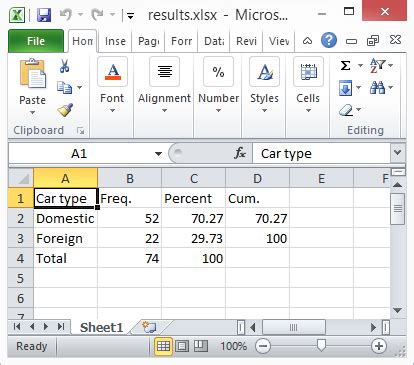The image size is (414, 365).
Task: Click the horizontal scrollbar thumb
Action: point(294,327)
